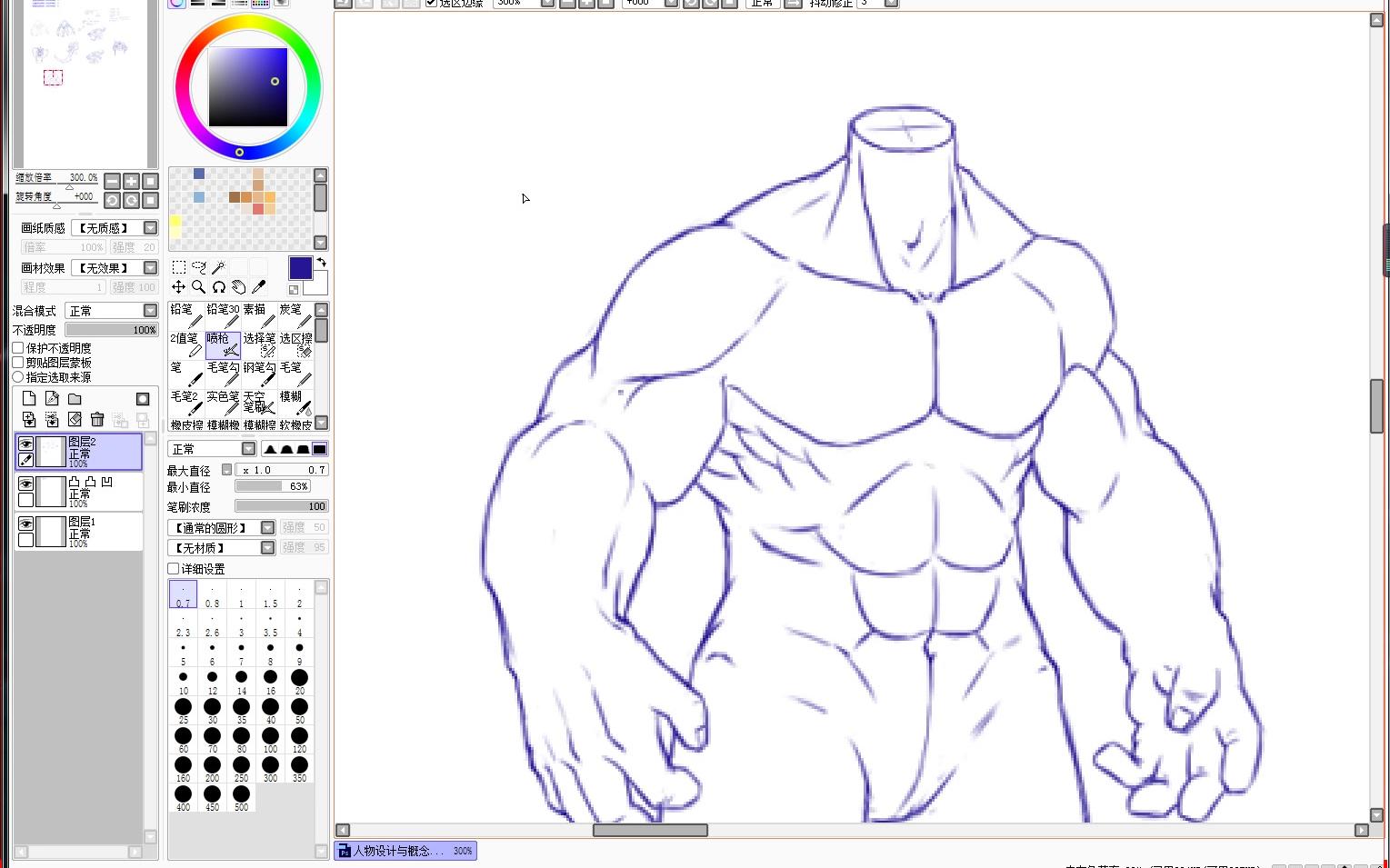Toggle 剪贴图层蒙板 checkbox
The height and width of the screenshot is (868, 1390).
coord(18,363)
